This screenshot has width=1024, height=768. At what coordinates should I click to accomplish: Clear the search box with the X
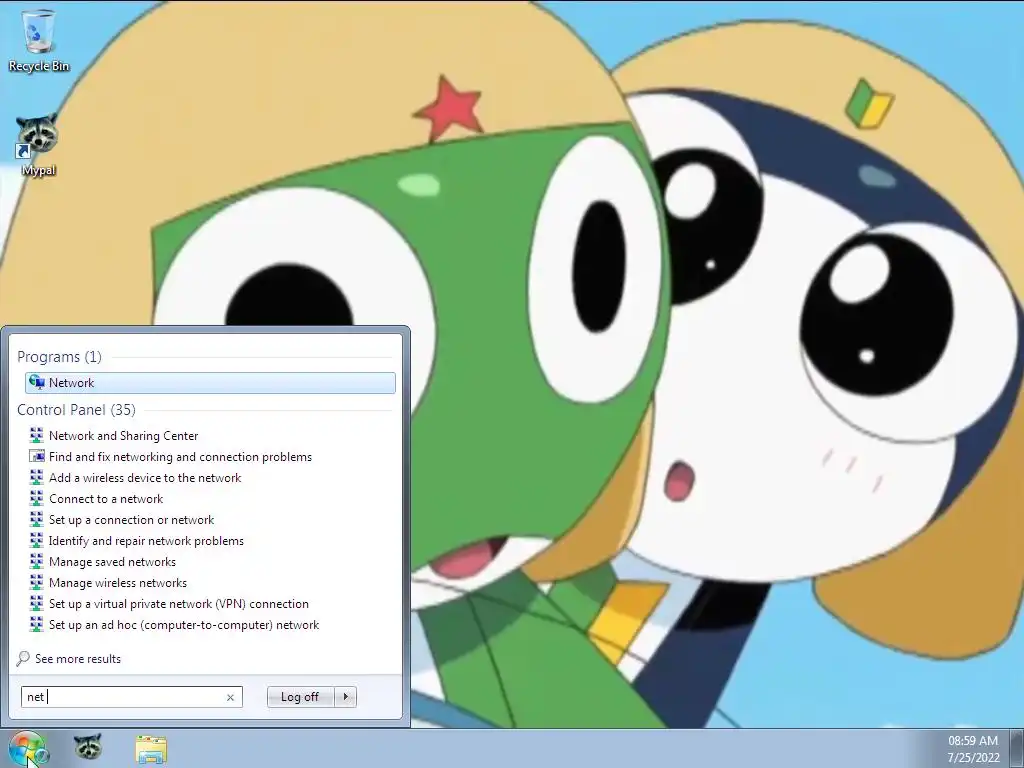tap(230, 697)
